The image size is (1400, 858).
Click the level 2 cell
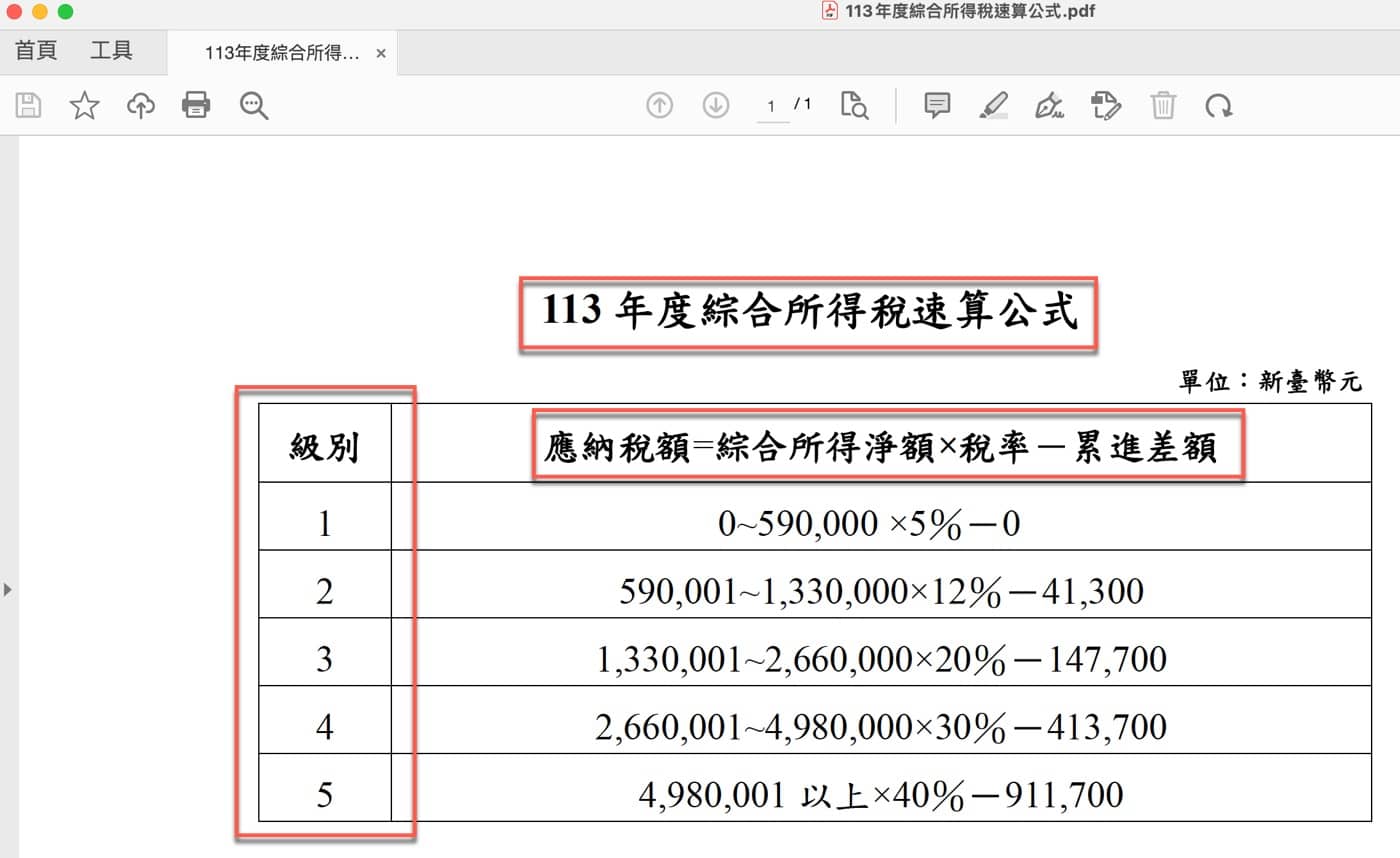pos(325,584)
